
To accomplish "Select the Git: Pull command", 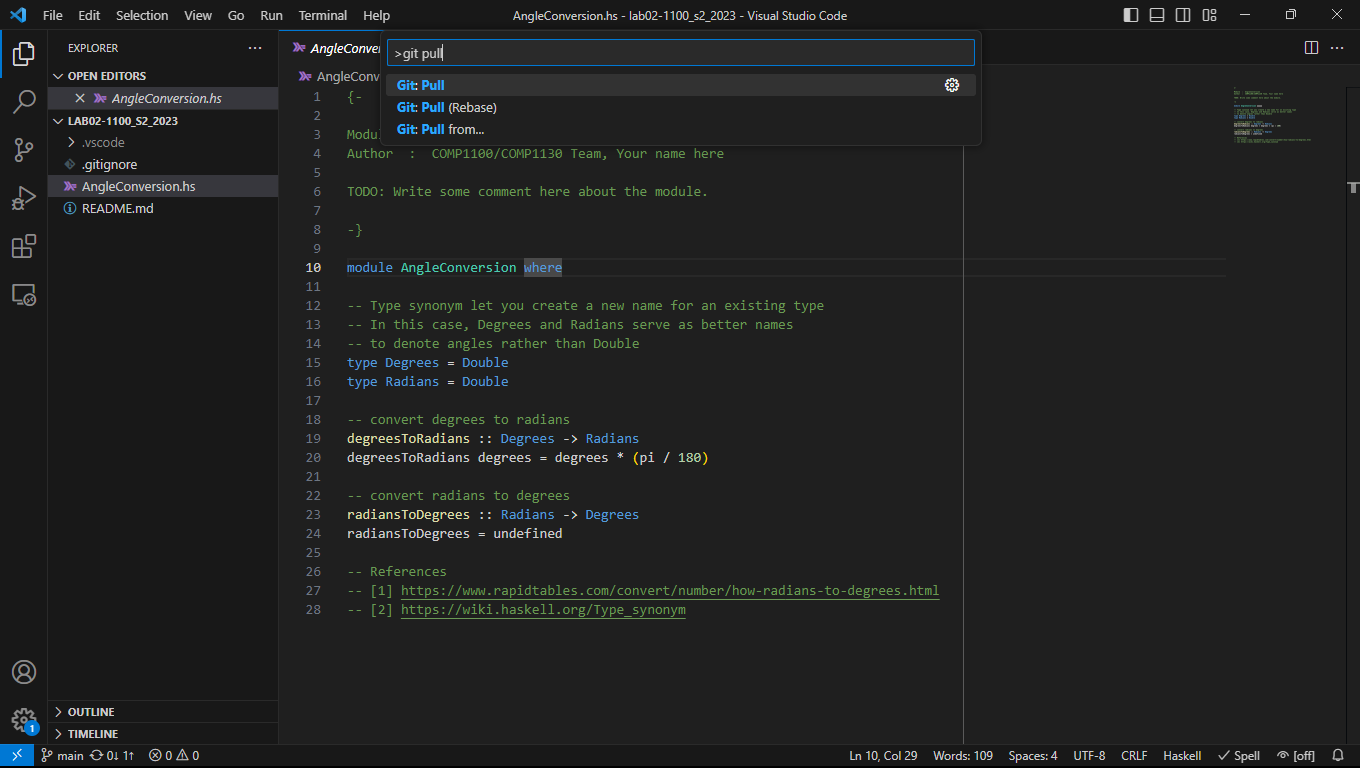I will (x=681, y=85).
